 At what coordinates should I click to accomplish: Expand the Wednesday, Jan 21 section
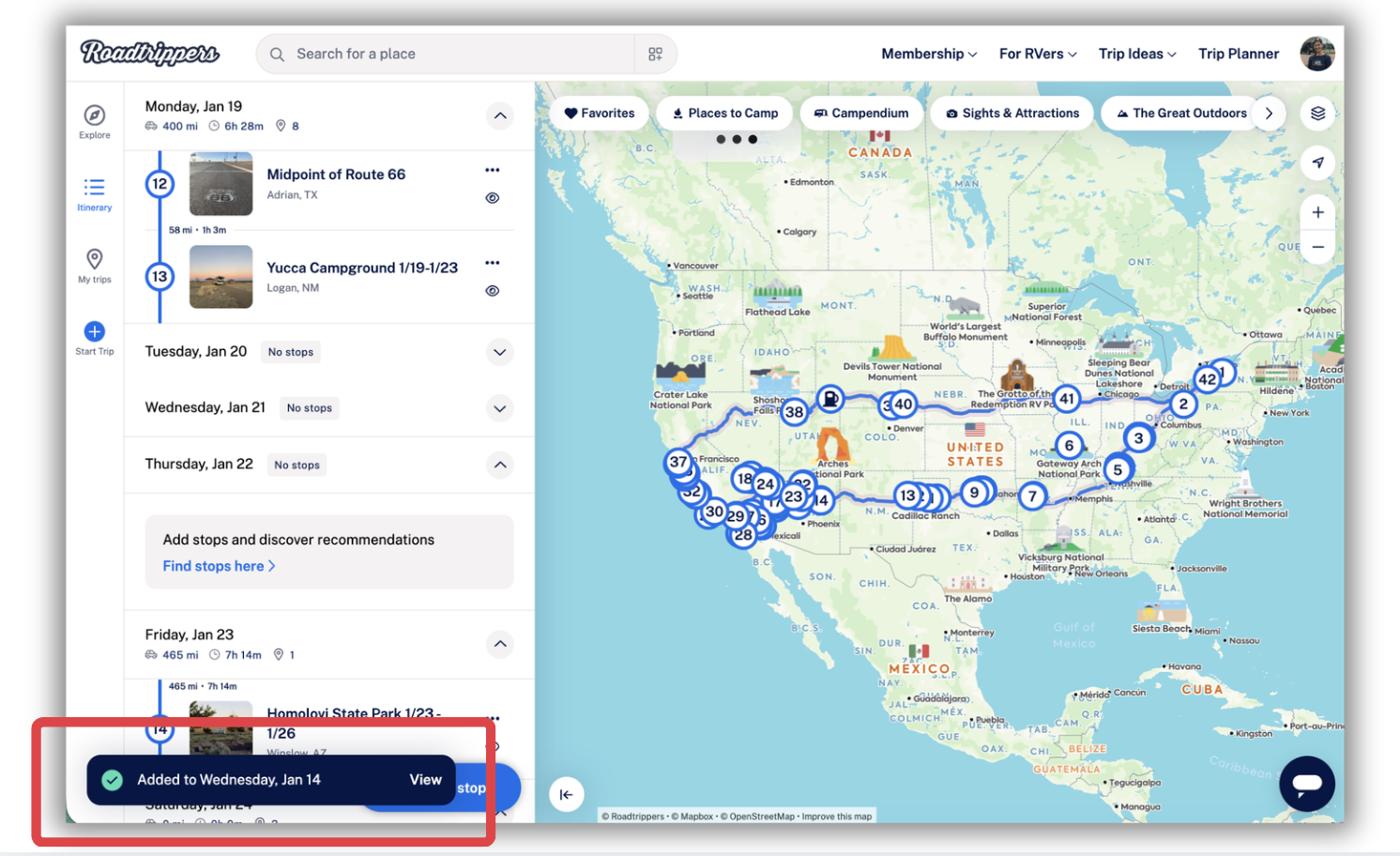[500, 409]
